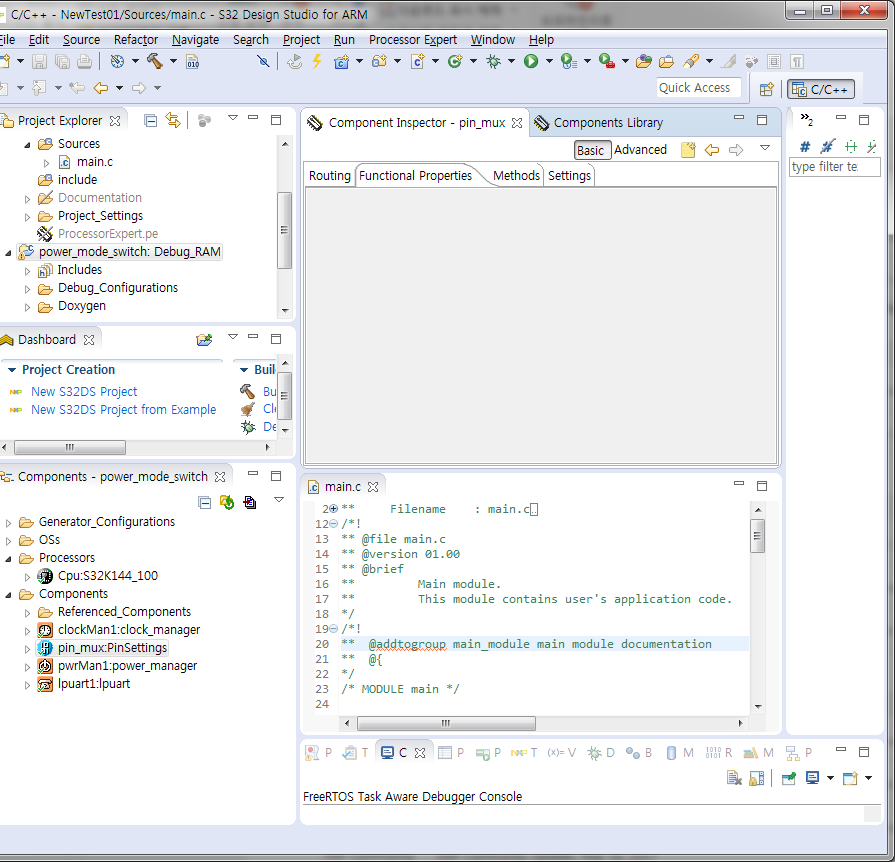Switch to the Settings tab
This screenshot has height=862, width=895.
pyautogui.click(x=569, y=175)
